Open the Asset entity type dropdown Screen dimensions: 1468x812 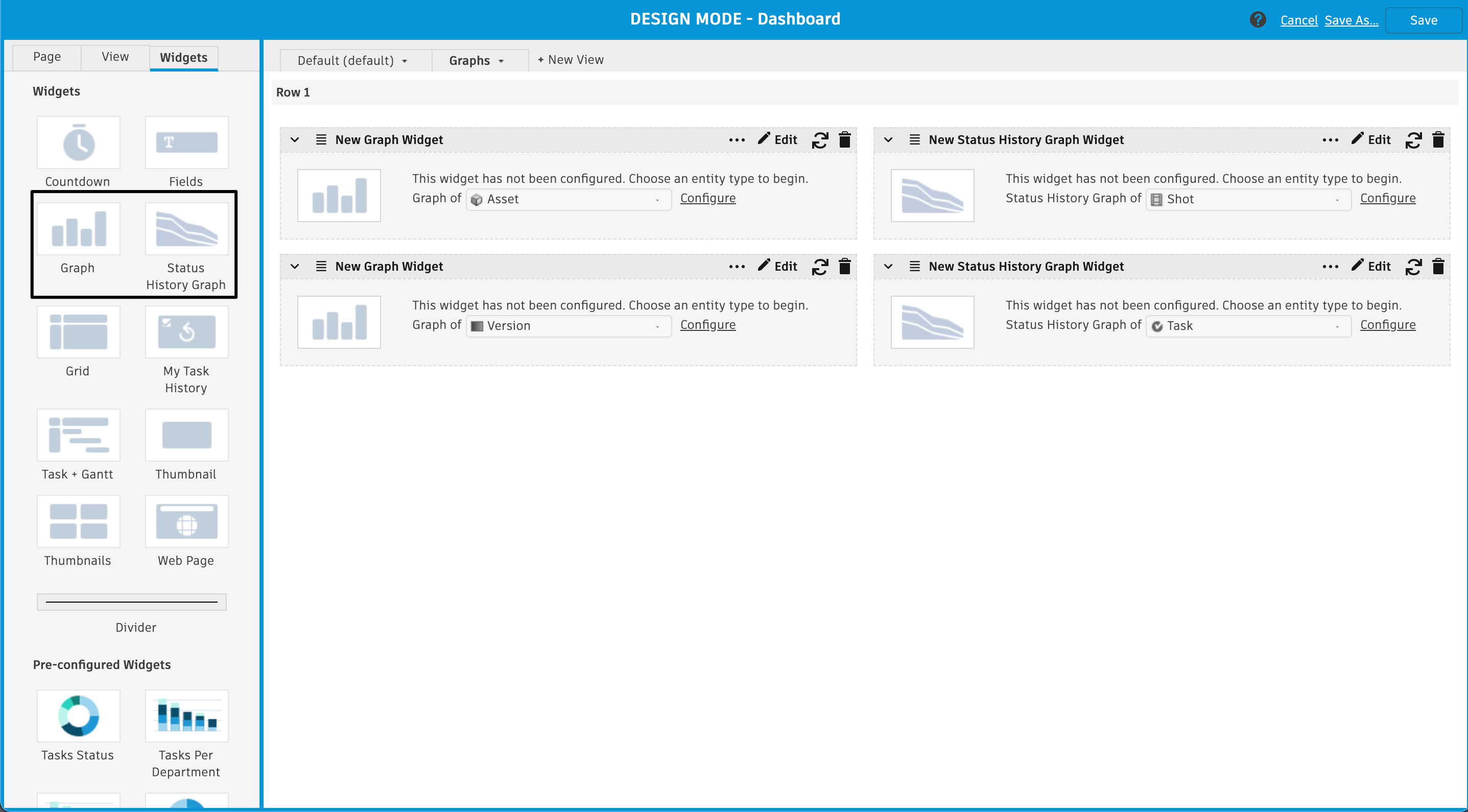568,200
